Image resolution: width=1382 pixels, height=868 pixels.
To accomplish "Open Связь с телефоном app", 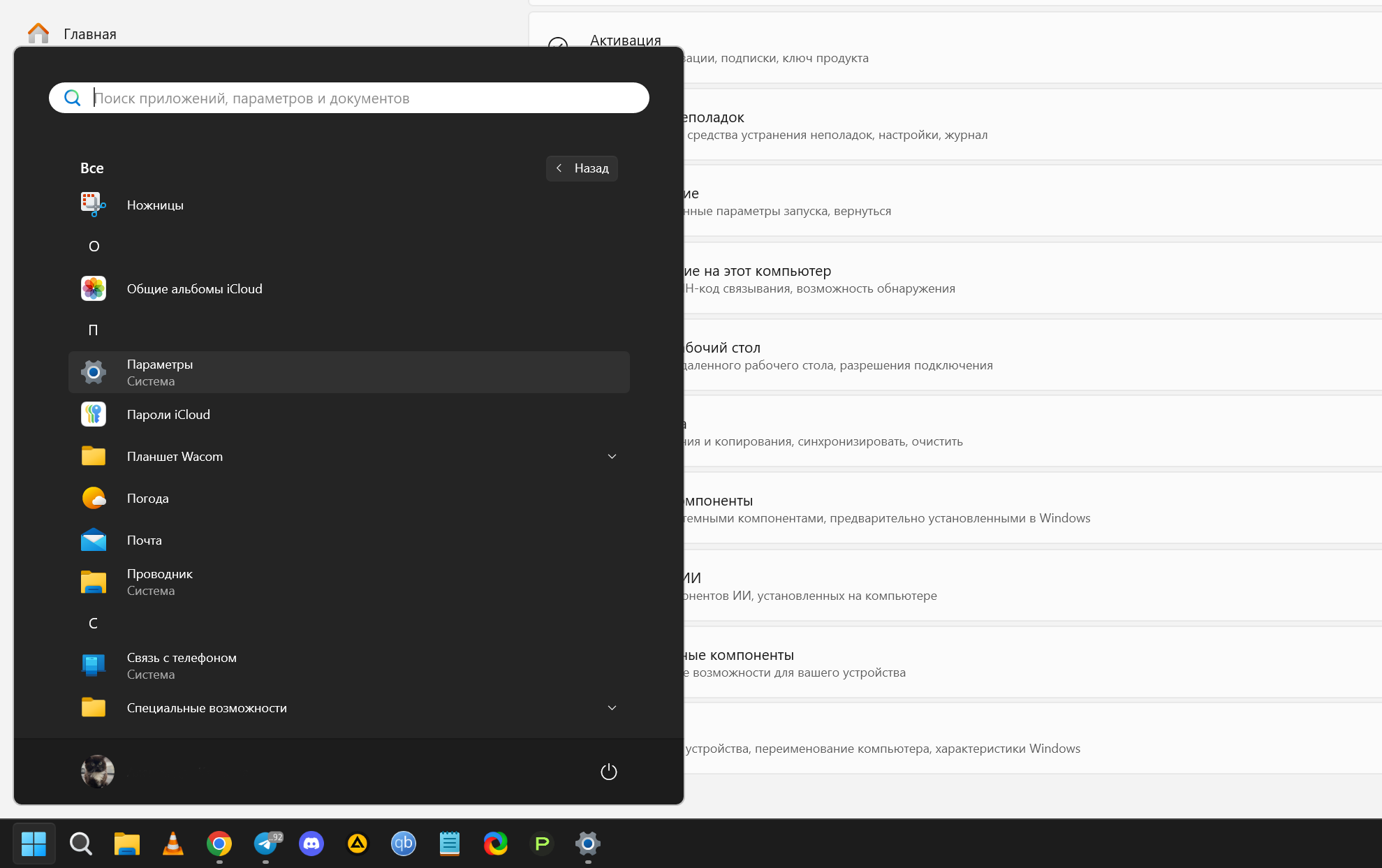I will point(182,665).
